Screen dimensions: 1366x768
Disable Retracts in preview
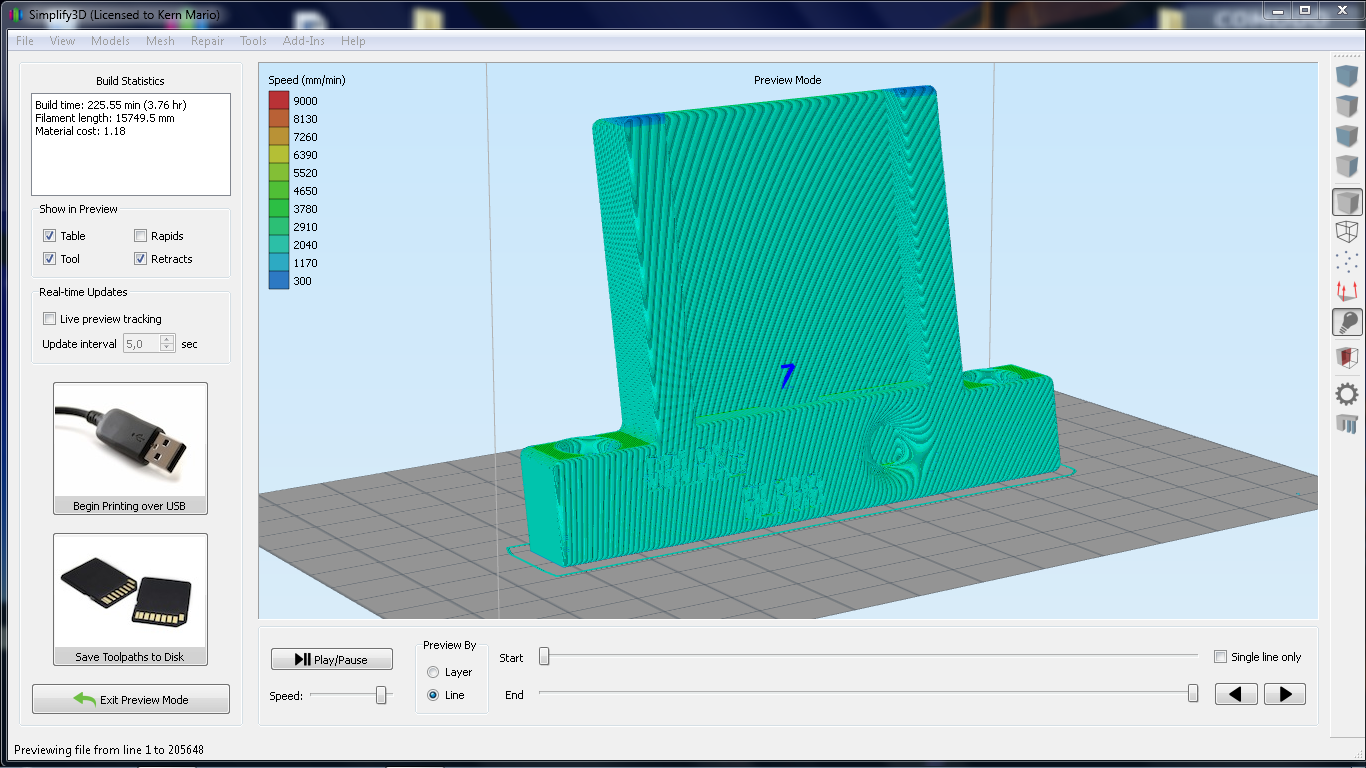(141, 259)
